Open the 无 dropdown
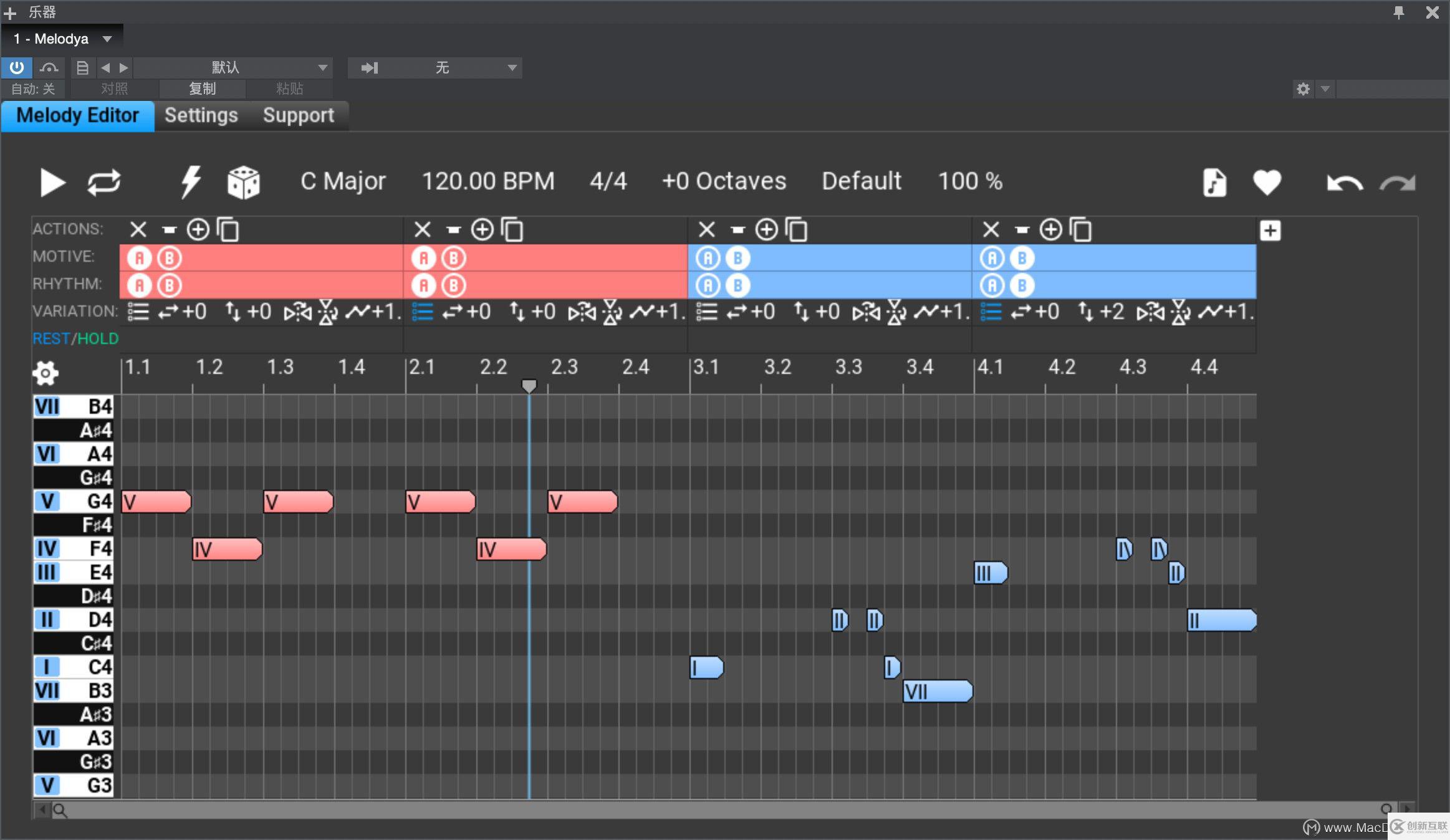This screenshot has width=1450, height=840. (x=435, y=67)
